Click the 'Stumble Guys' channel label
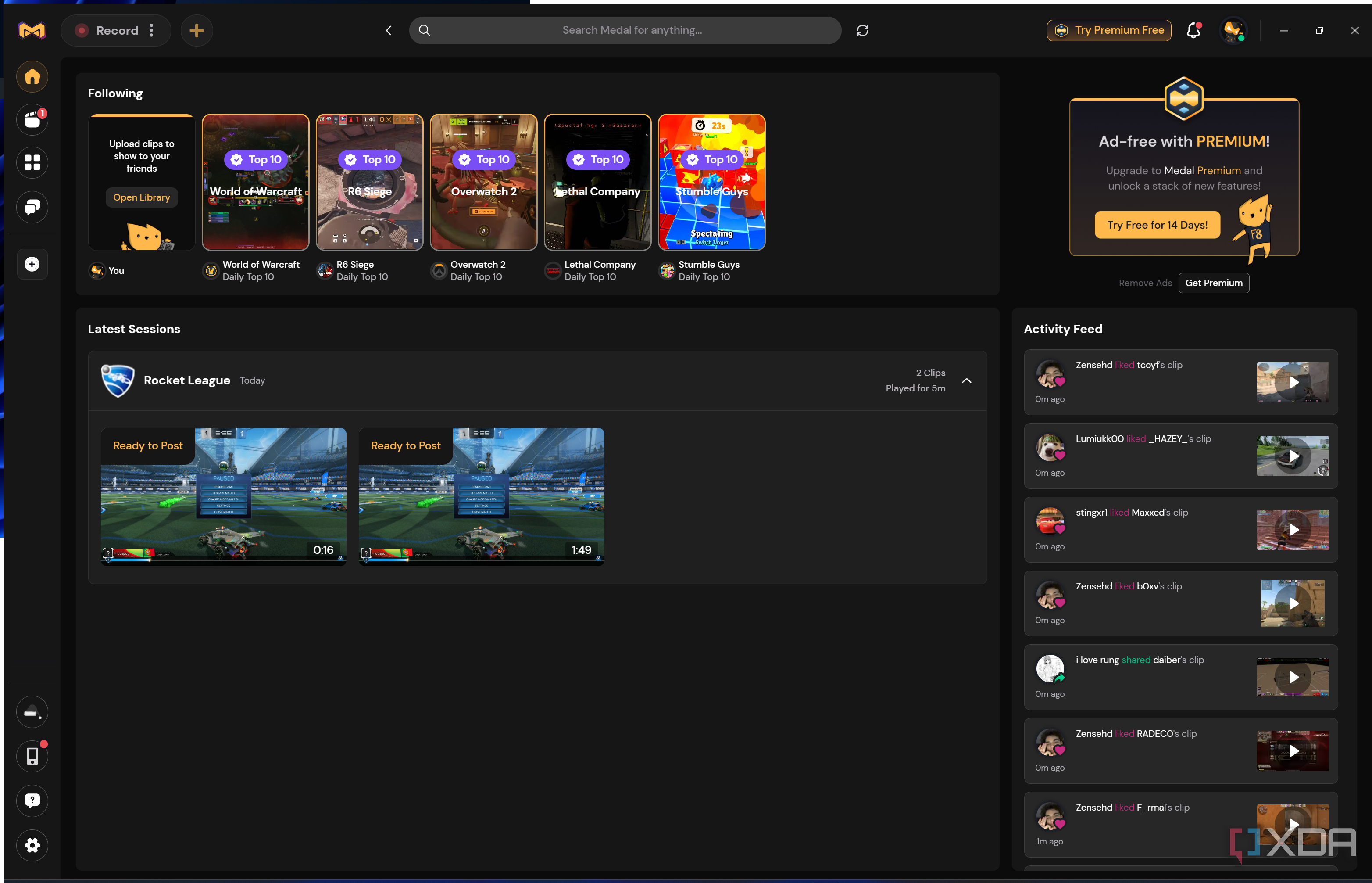 (x=709, y=265)
